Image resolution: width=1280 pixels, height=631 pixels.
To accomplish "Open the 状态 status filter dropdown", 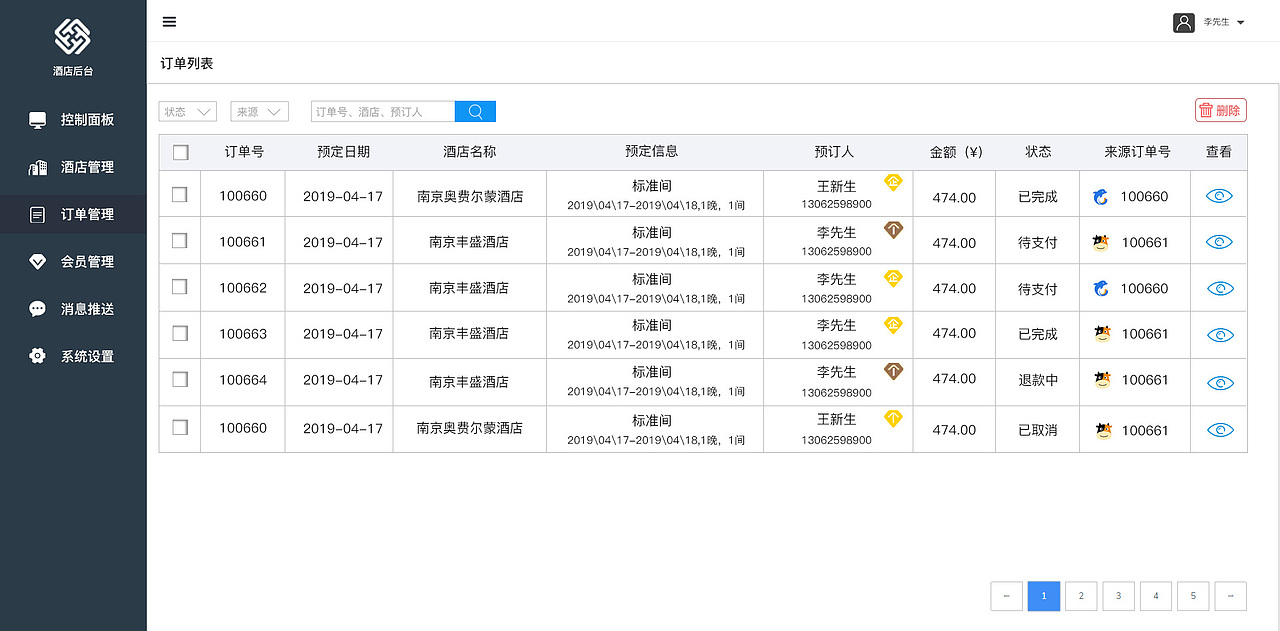I will pyautogui.click(x=187, y=111).
